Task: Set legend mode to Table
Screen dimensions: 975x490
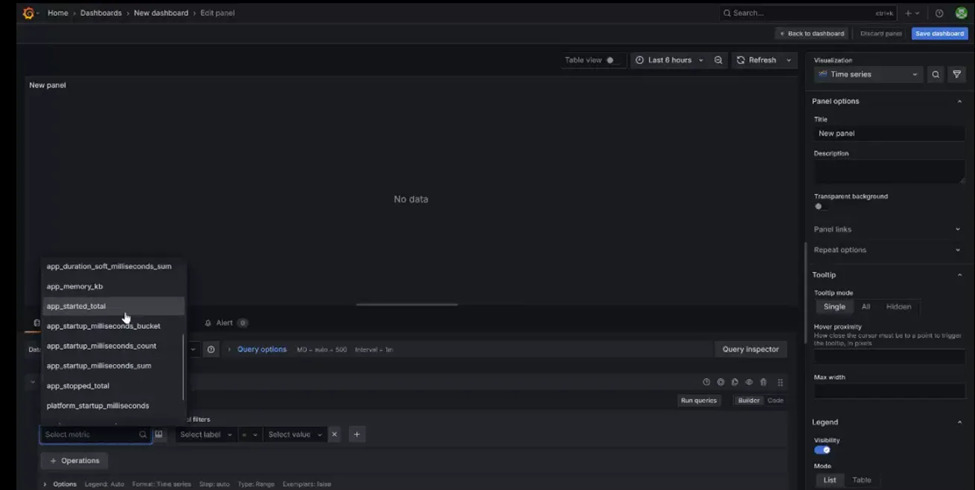Action: [x=861, y=480]
